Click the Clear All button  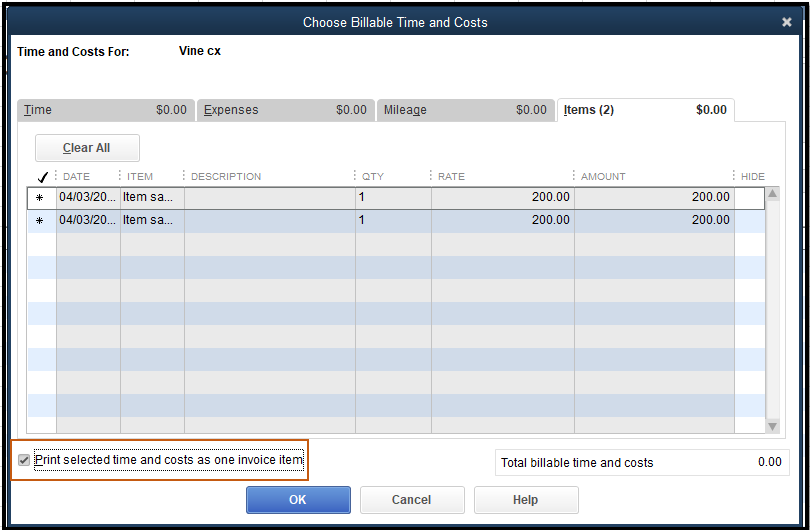point(87,148)
